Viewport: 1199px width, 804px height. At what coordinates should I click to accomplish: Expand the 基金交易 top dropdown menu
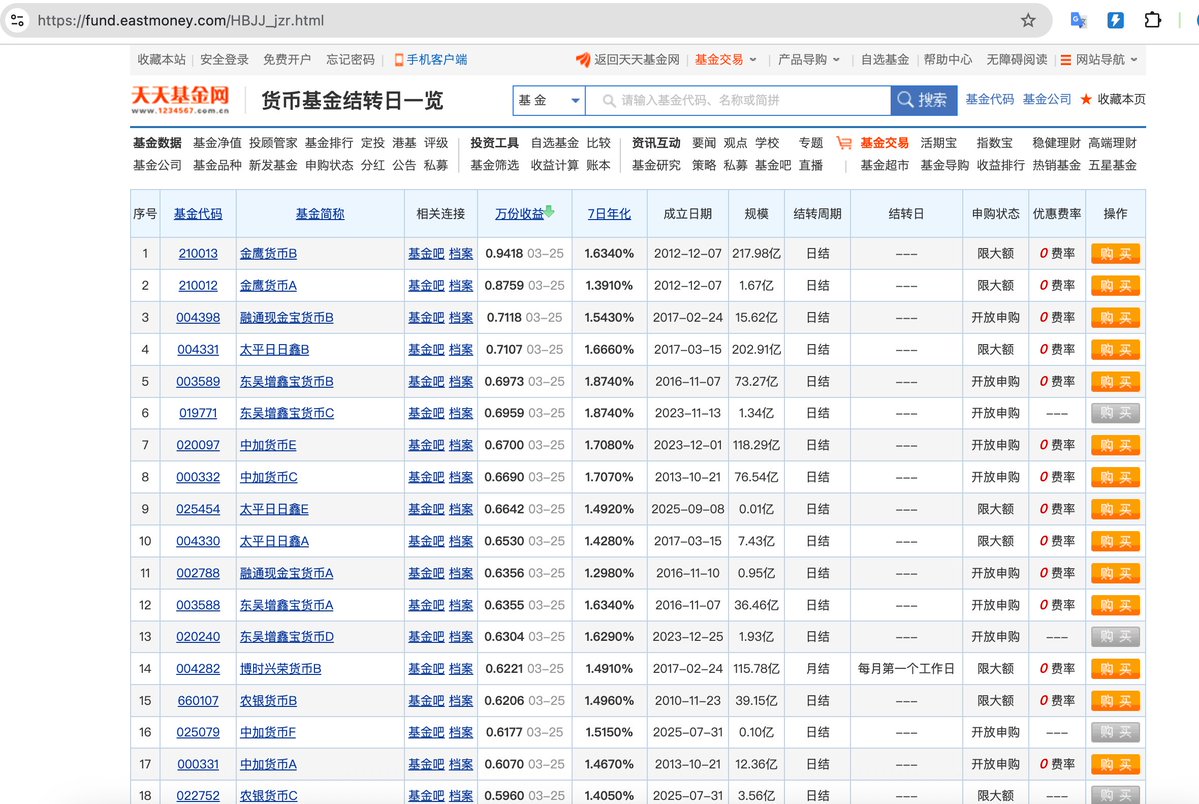(726, 60)
